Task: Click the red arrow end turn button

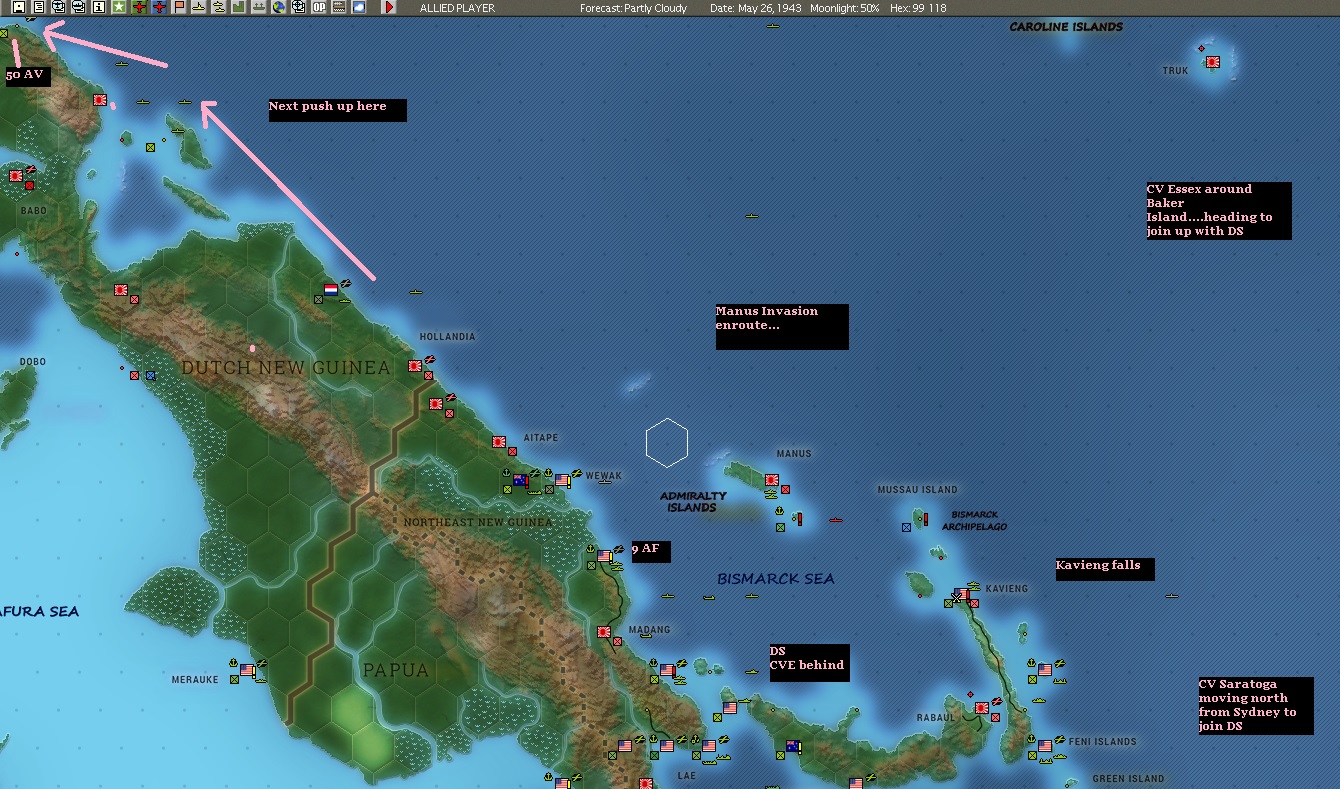Action: click(x=389, y=7)
